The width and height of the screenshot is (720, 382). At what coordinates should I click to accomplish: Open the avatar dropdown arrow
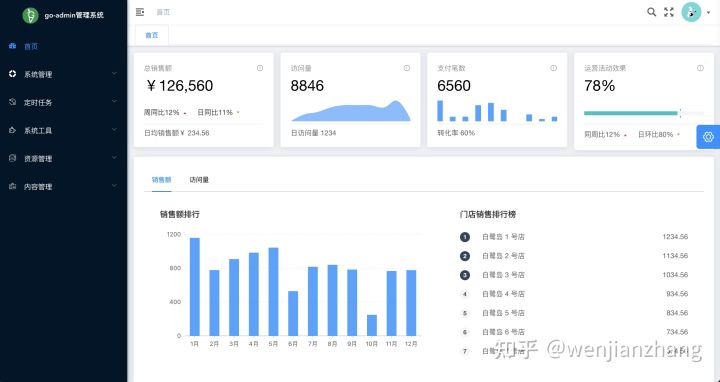(709, 13)
